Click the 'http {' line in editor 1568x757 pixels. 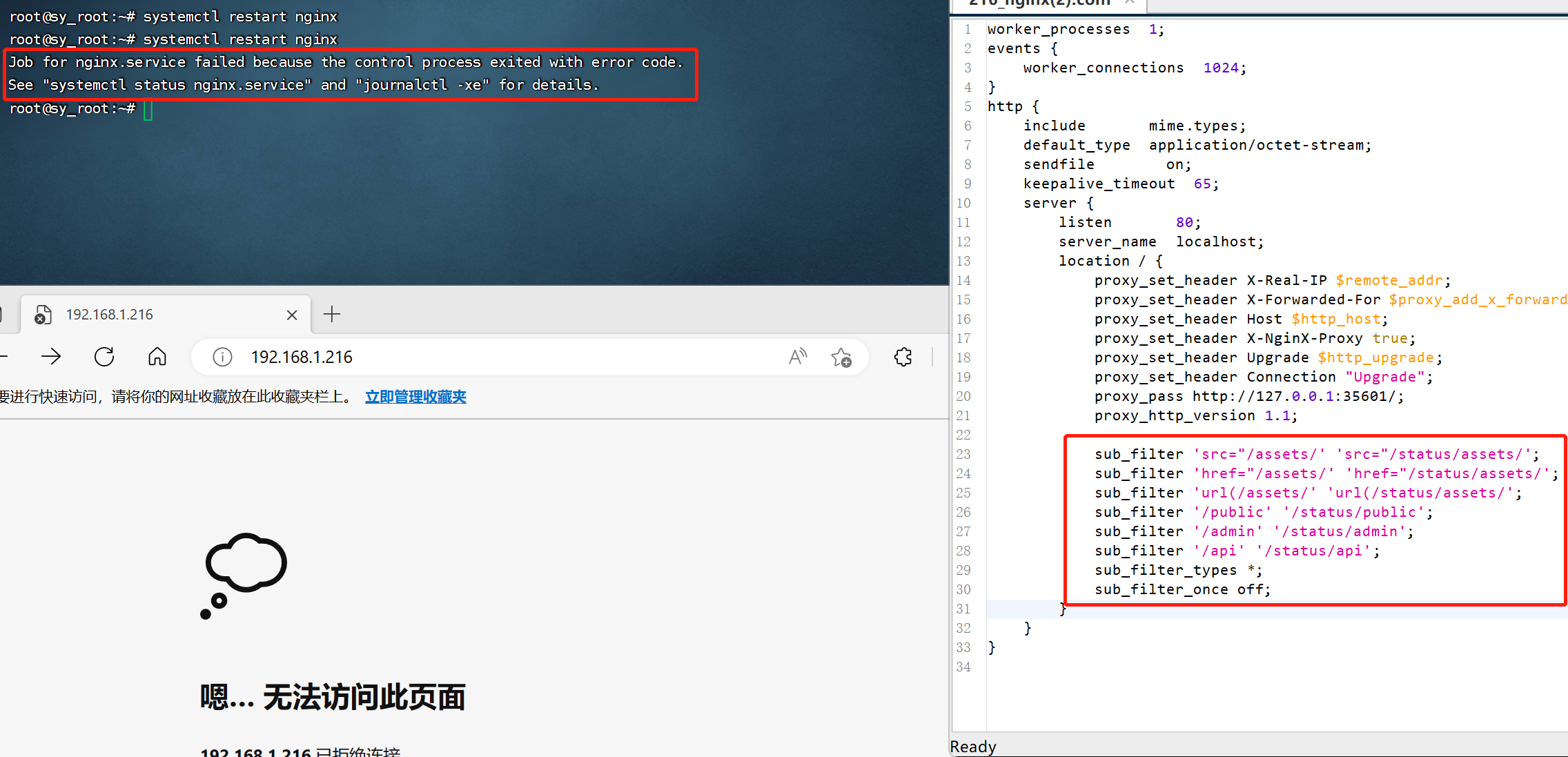point(1013,106)
